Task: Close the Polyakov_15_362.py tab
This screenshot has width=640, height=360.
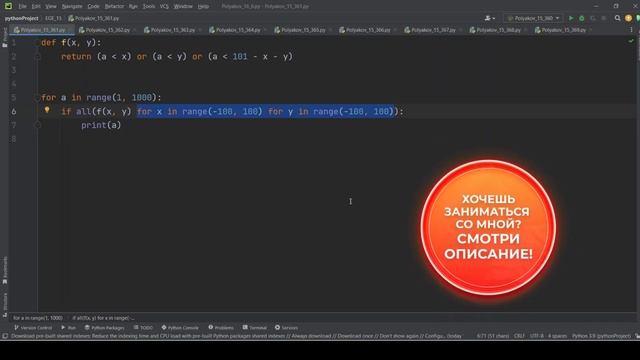Action: [x=135, y=30]
